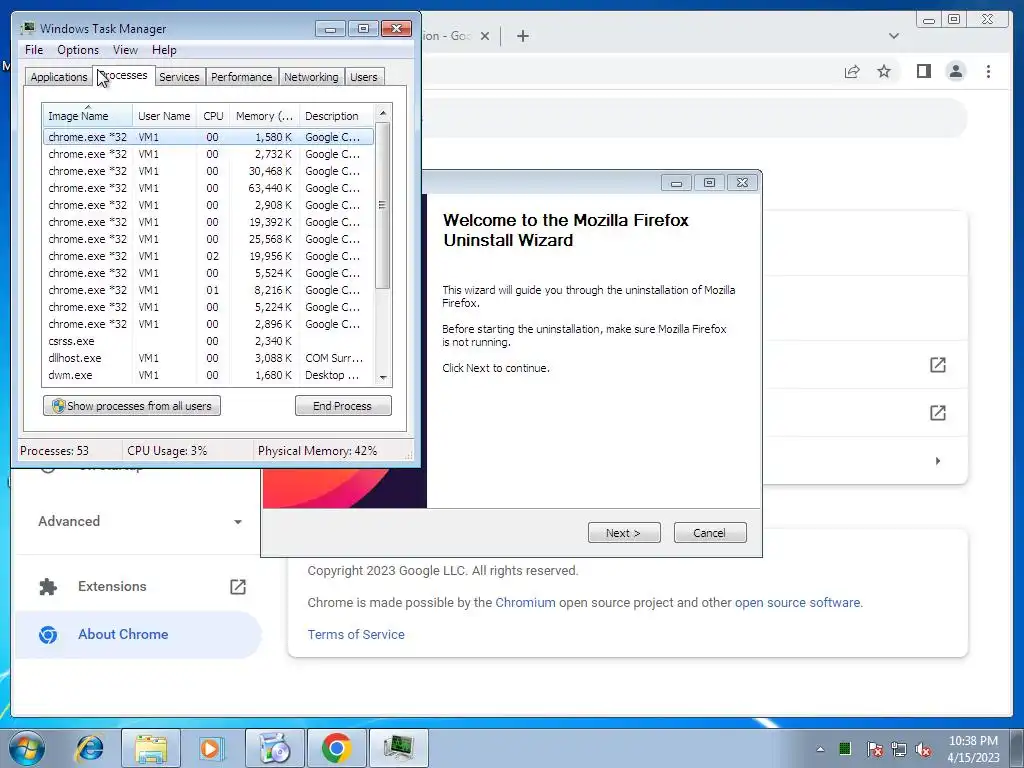
Task: Switch to Google Chrome on taskbar
Action: [336, 748]
